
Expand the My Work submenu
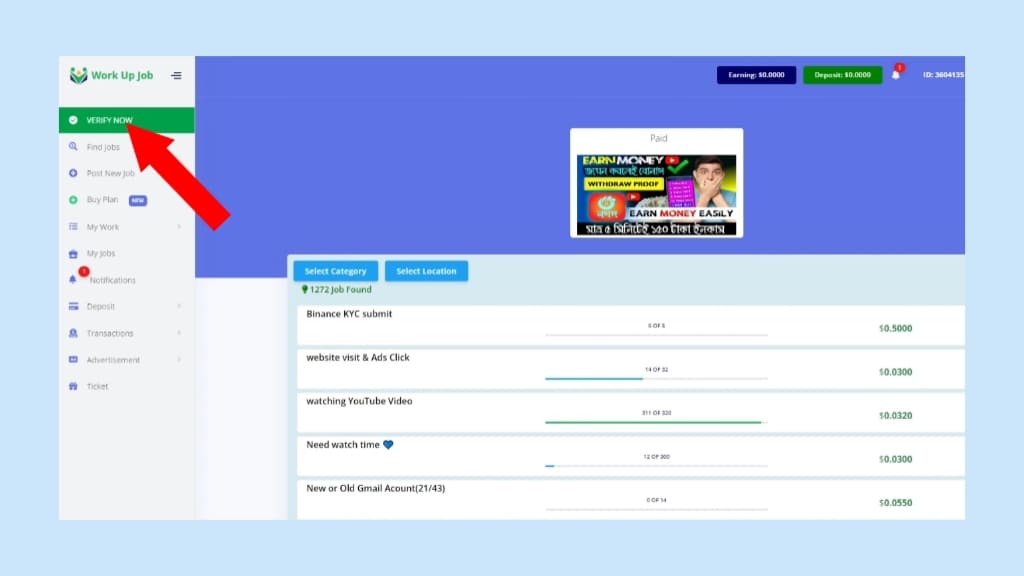(x=179, y=227)
